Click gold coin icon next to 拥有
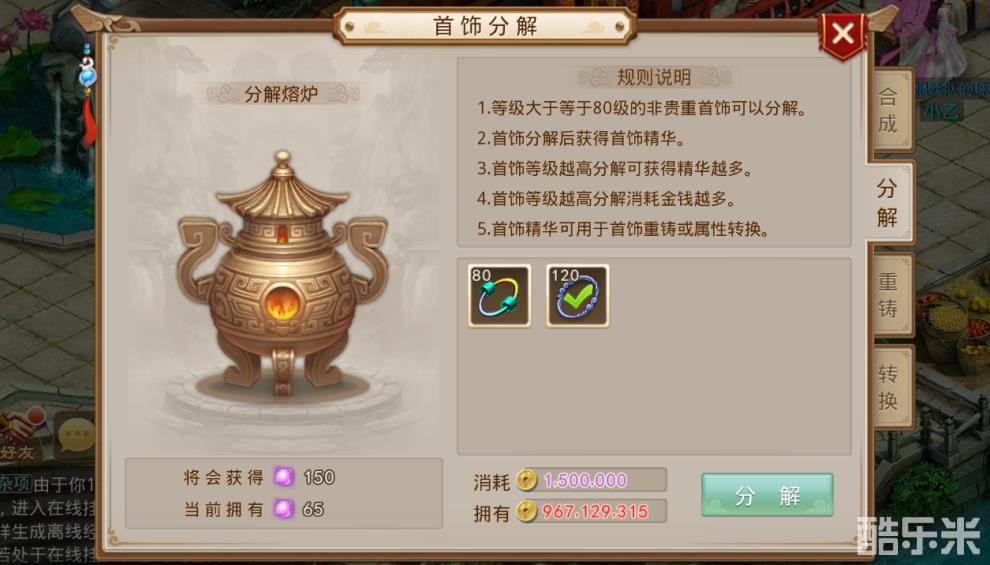The height and width of the screenshot is (565, 990). coord(527,511)
